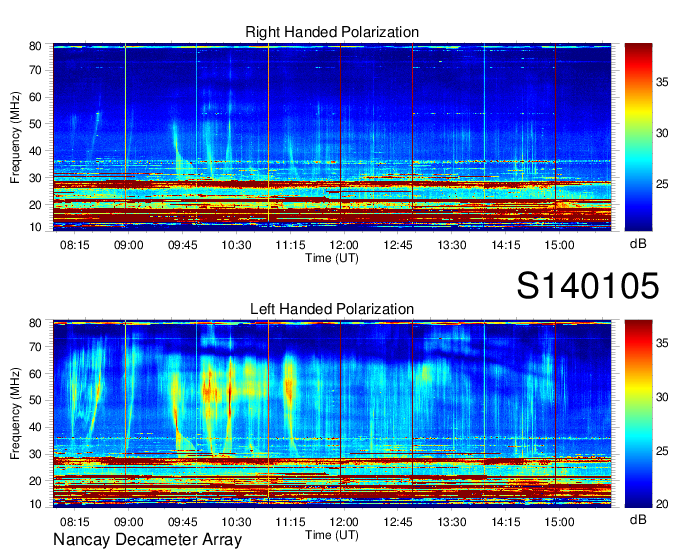This screenshot has height=552, width=680.
Task: Click the 08:15 time tick of Right Handed plot
Action: [x=75, y=245]
